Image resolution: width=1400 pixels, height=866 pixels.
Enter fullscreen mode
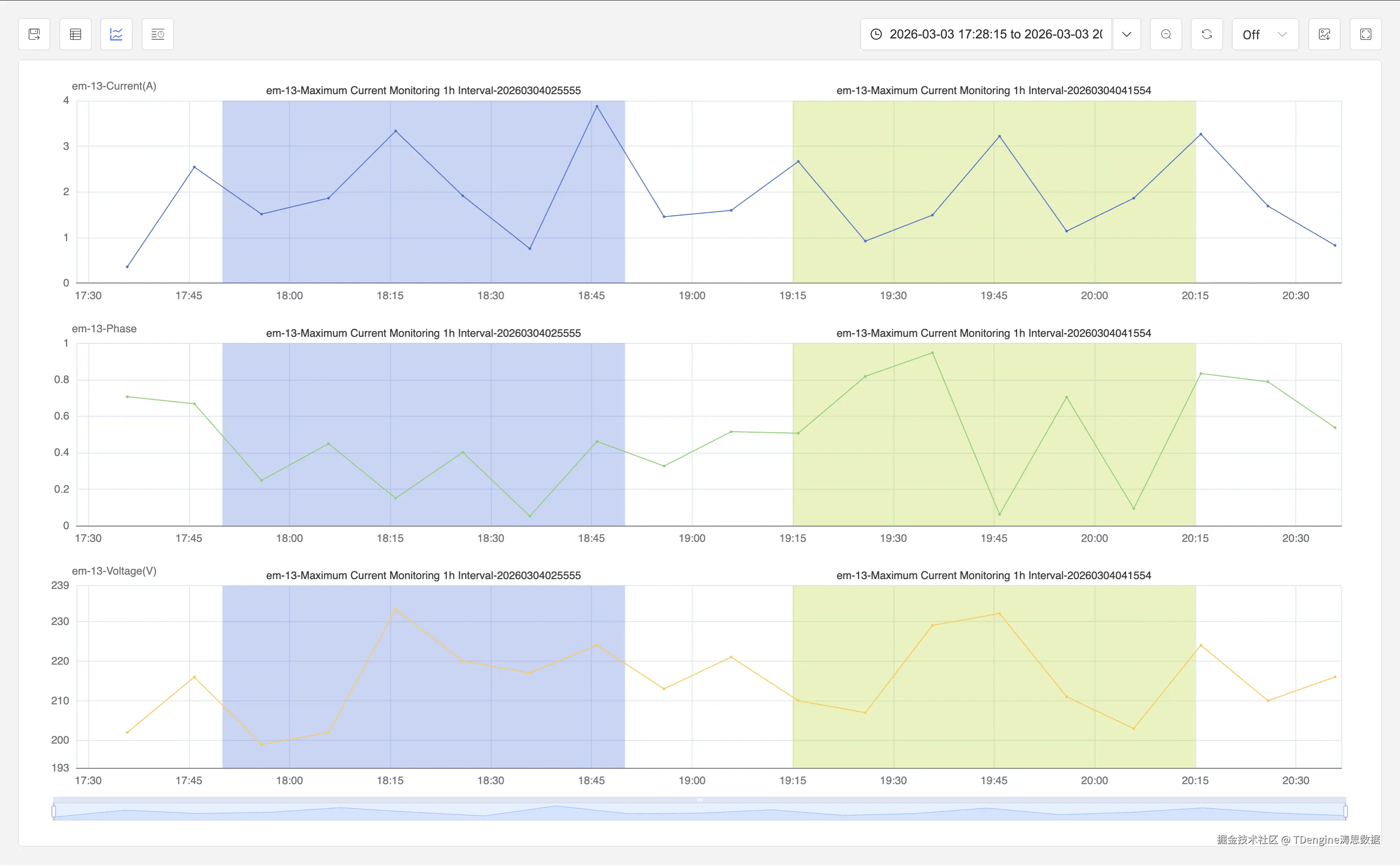point(1366,34)
